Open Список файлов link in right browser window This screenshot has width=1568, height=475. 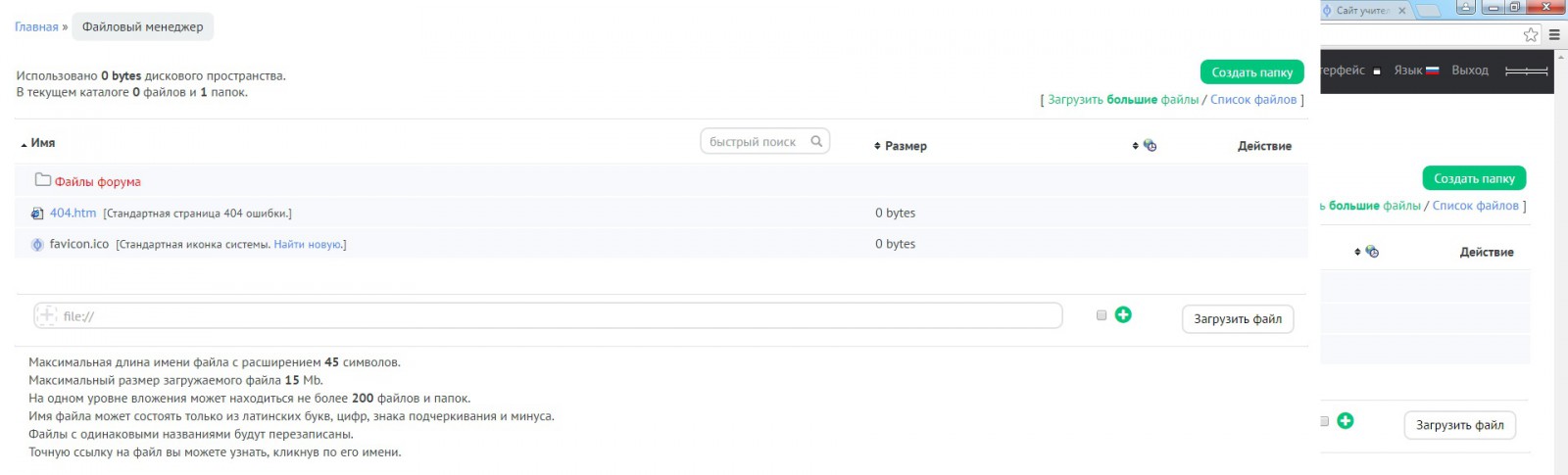[x=1476, y=206]
